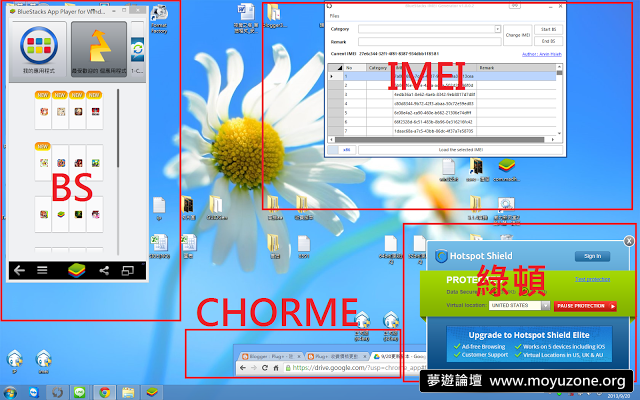This screenshot has height=400, width=640.
Task: Open the Format Factory desktop shortcut
Action: point(159,19)
